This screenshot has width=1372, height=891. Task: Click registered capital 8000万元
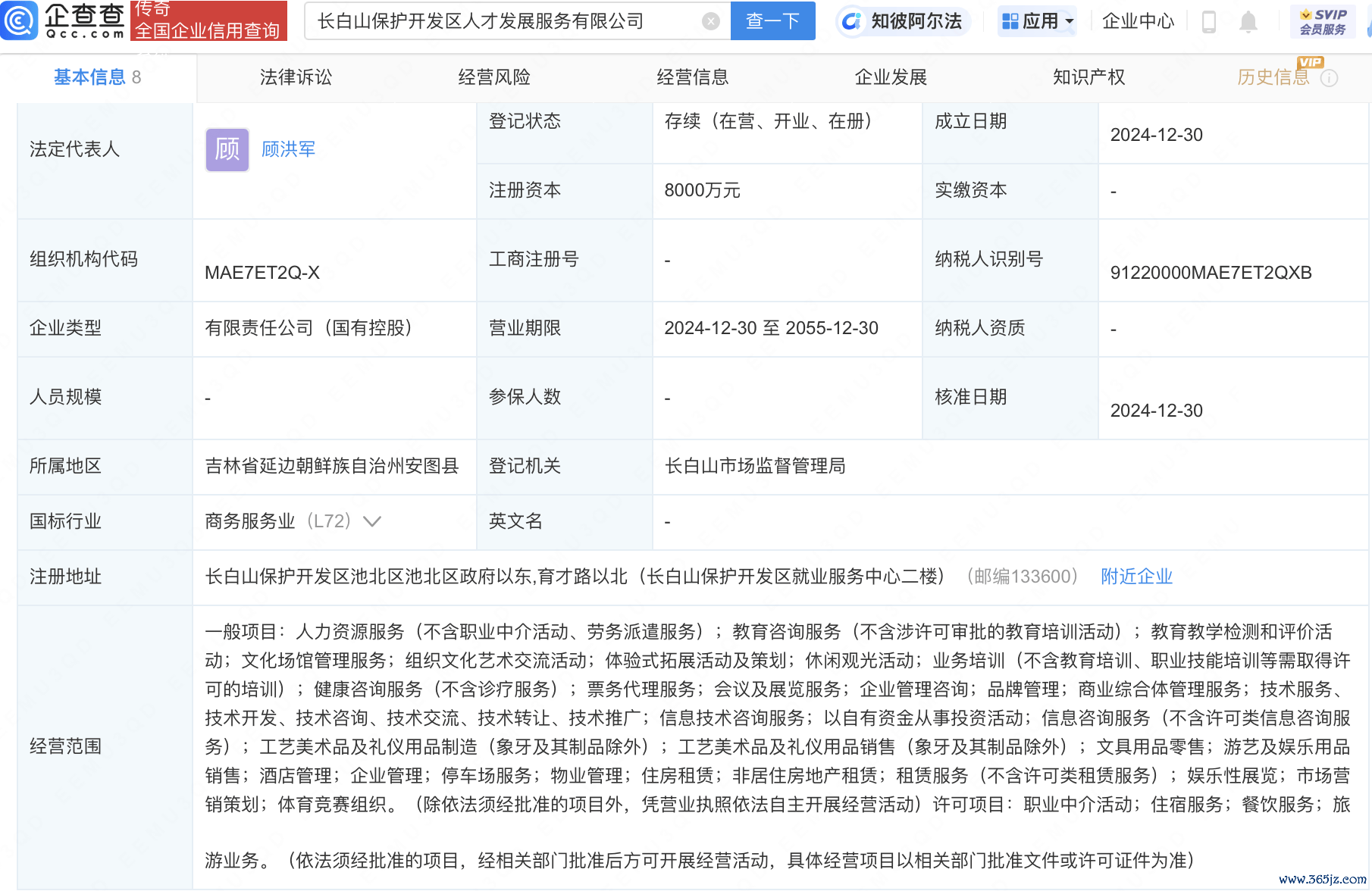pyautogui.click(x=702, y=190)
